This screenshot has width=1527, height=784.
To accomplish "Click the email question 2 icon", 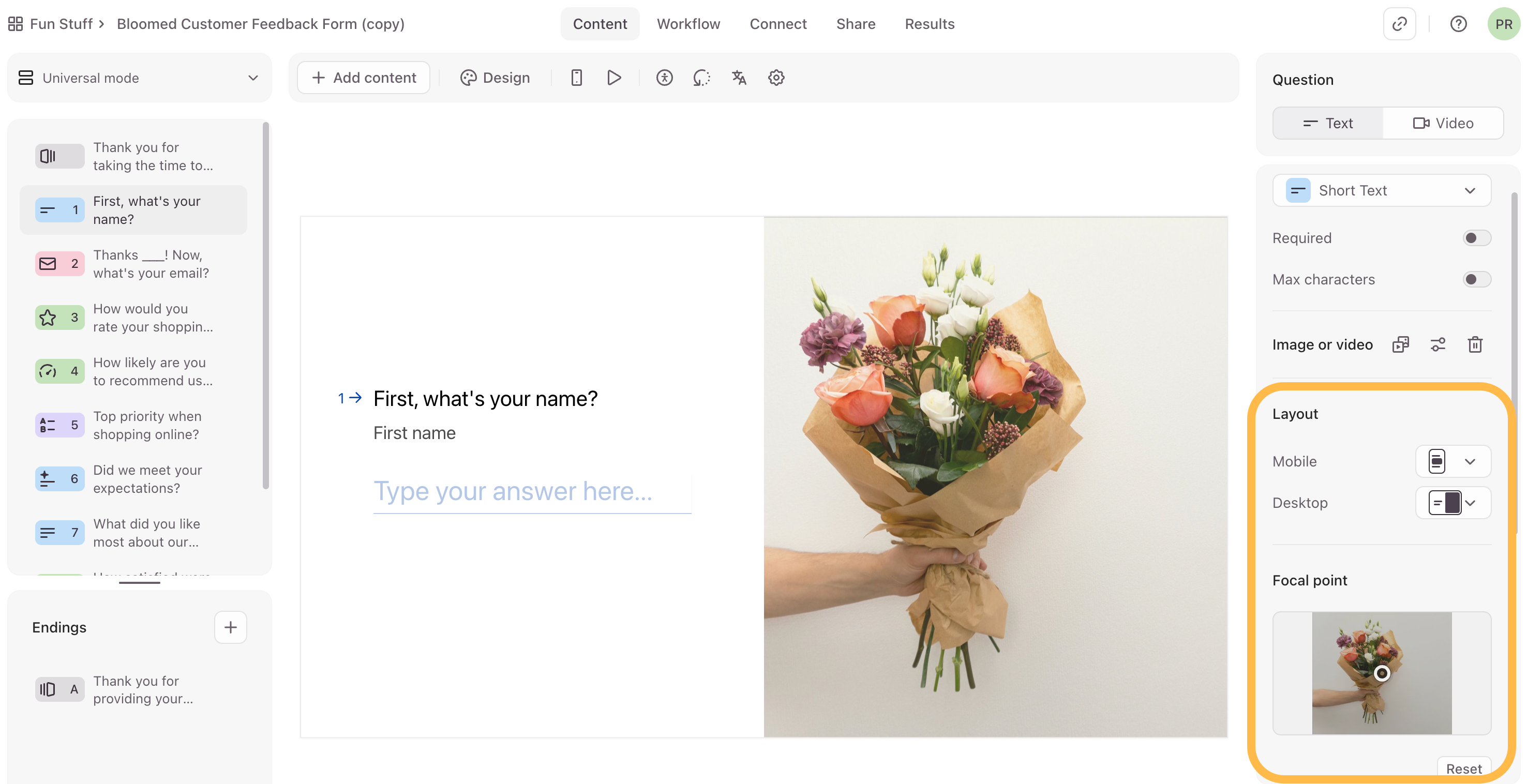I will 59,264.
